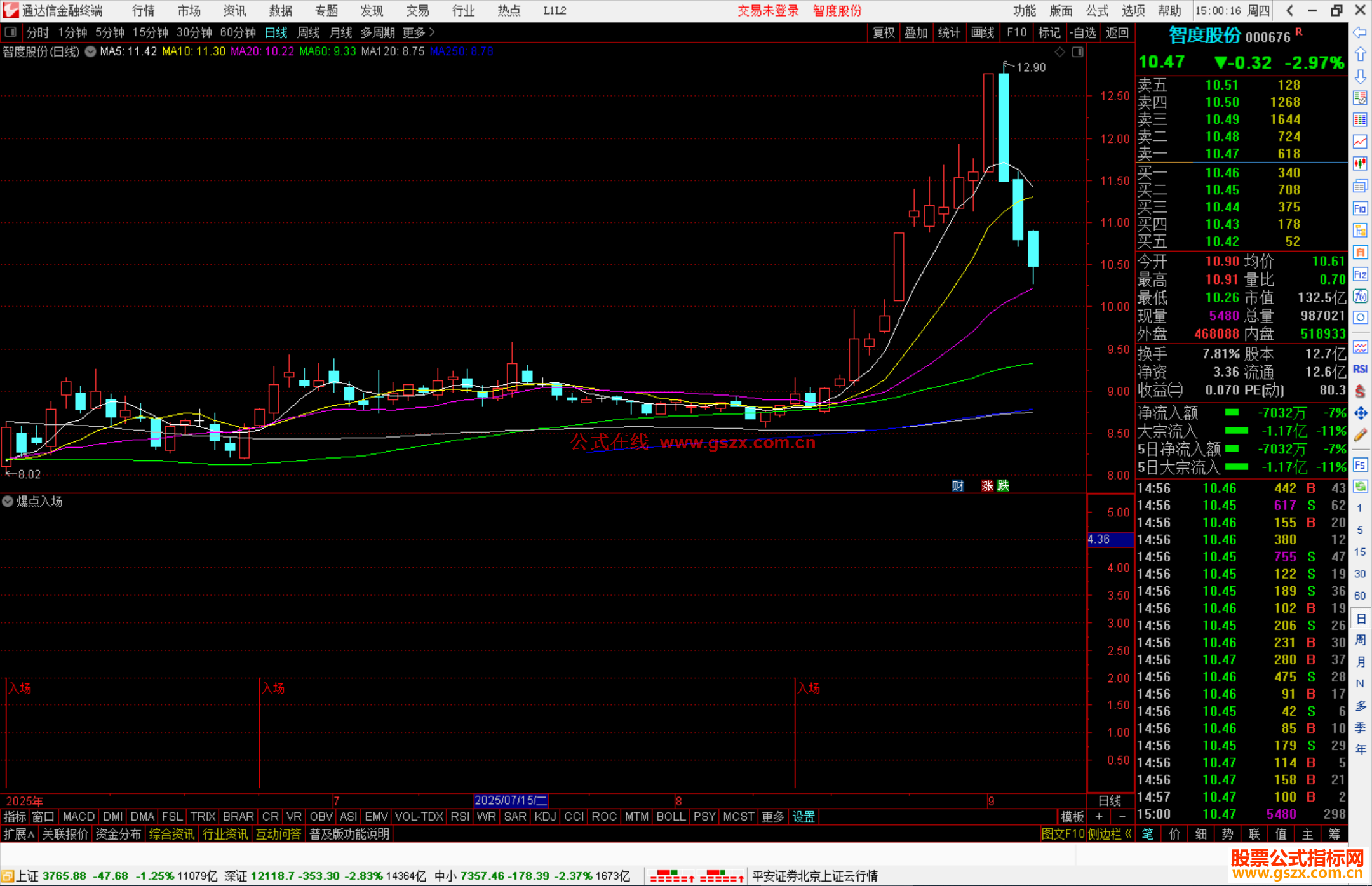The height and width of the screenshot is (886, 1372).
Task: Open the 版面 layout menu
Action: tap(1061, 11)
